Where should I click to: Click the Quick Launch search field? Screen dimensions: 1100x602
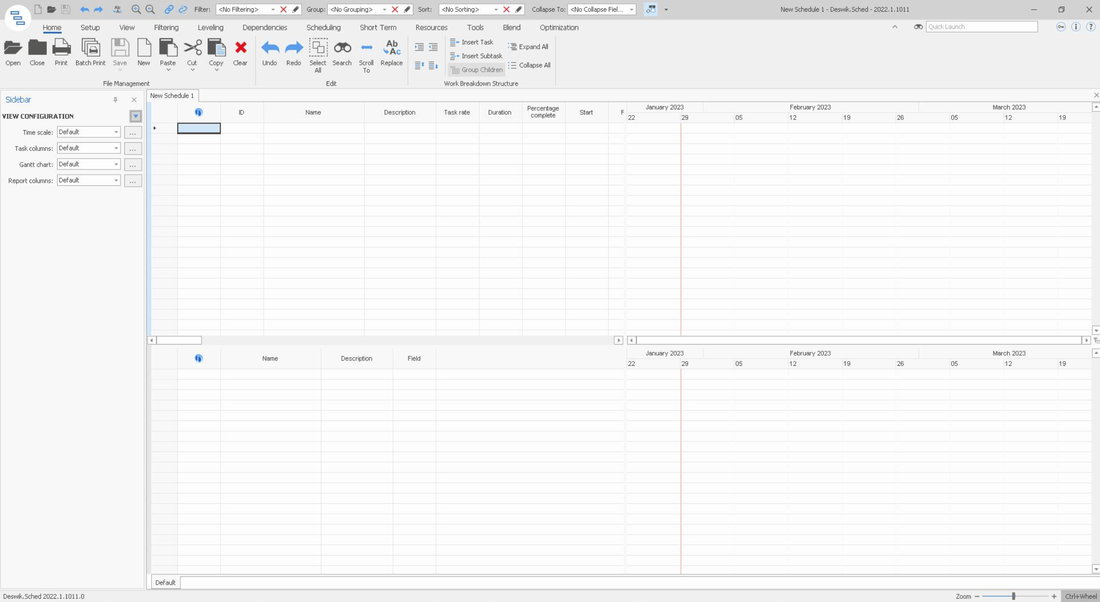click(x=981, y=27)
